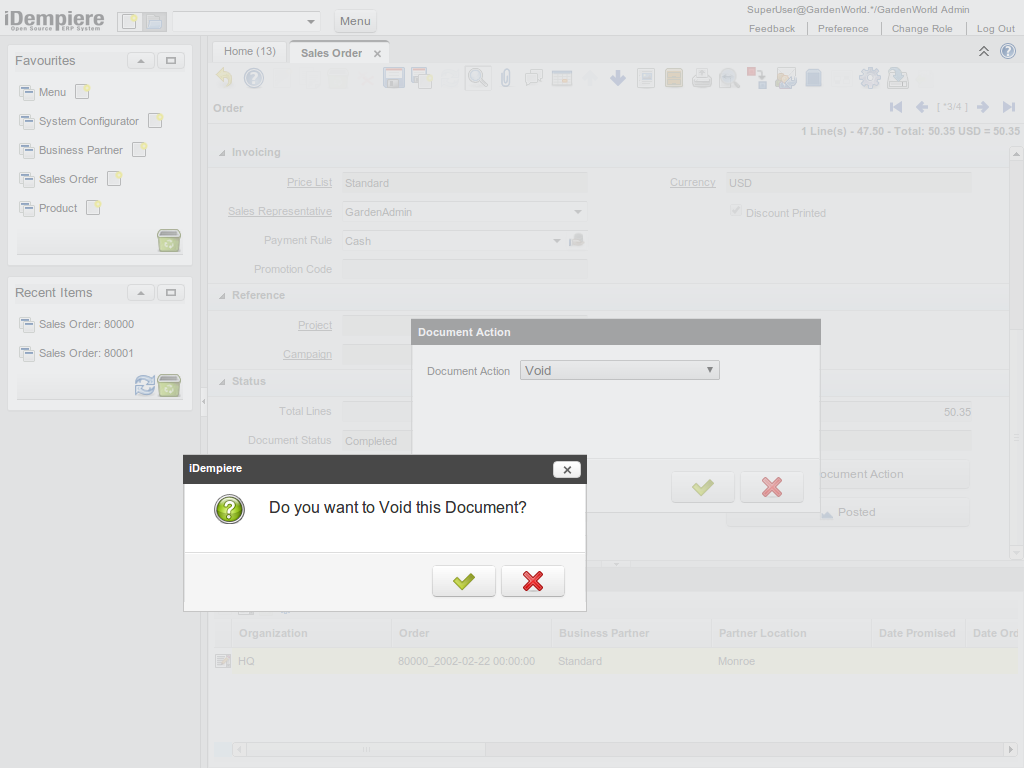Collapse the Invoicing section
This screenshot has height=768, width=1024.
[222, 153]
